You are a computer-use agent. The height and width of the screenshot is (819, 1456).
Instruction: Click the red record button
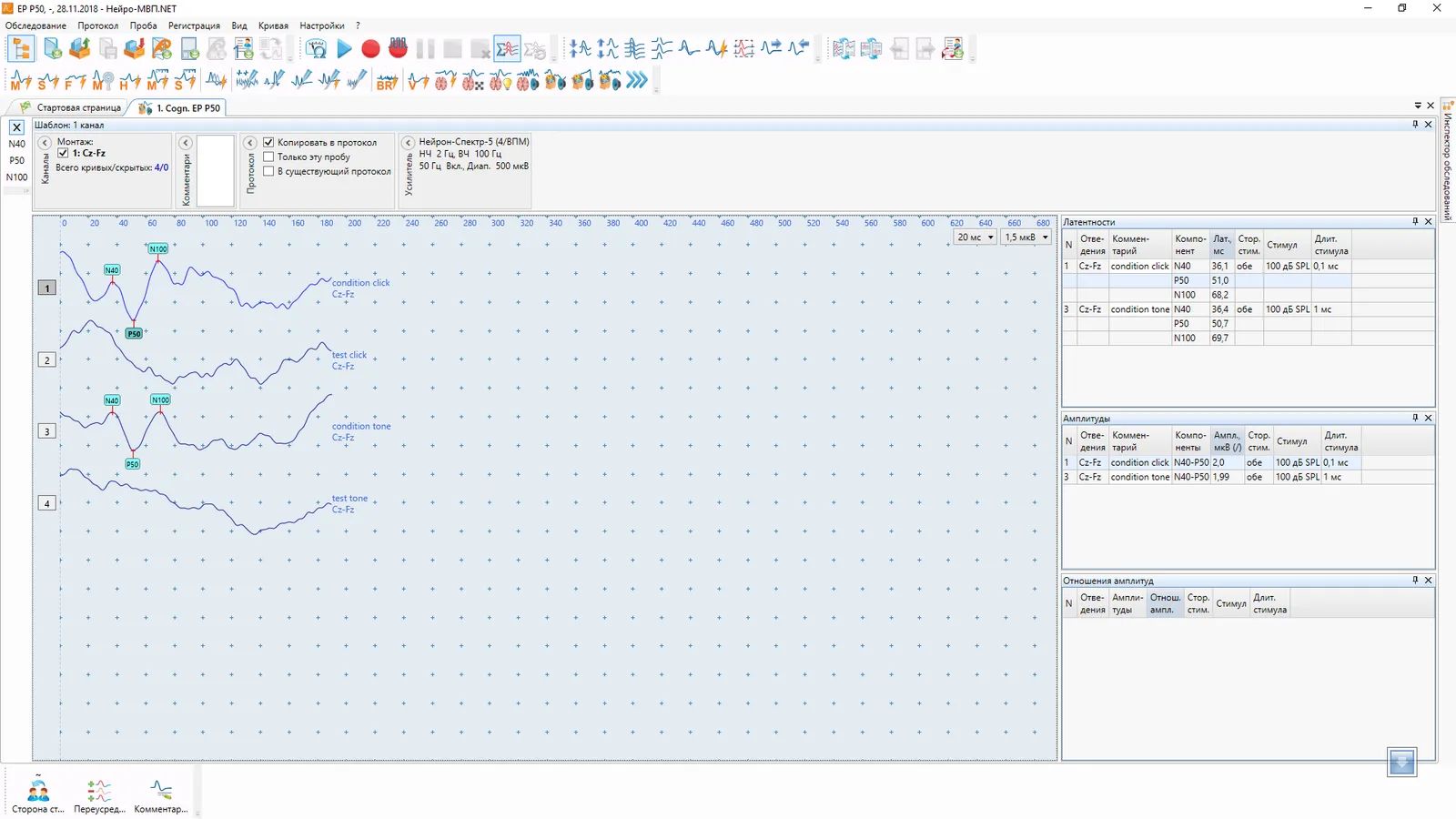[x=370, y=49]
